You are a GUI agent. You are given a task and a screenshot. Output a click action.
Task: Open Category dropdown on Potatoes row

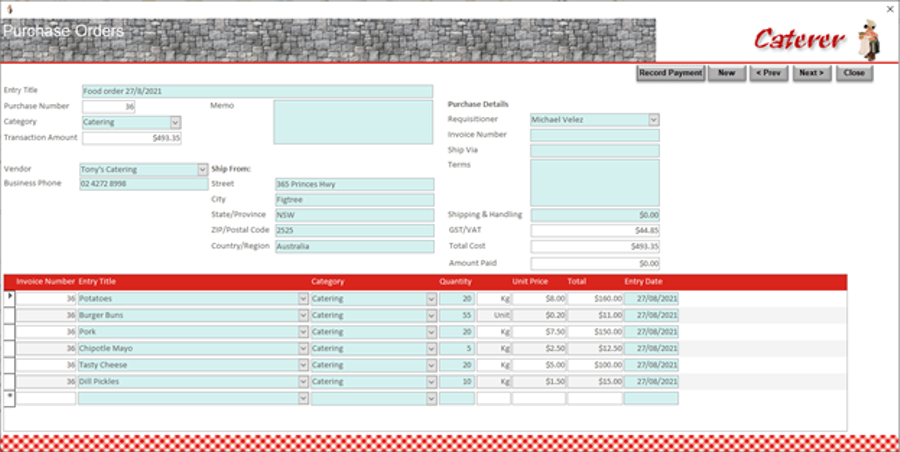432,299
